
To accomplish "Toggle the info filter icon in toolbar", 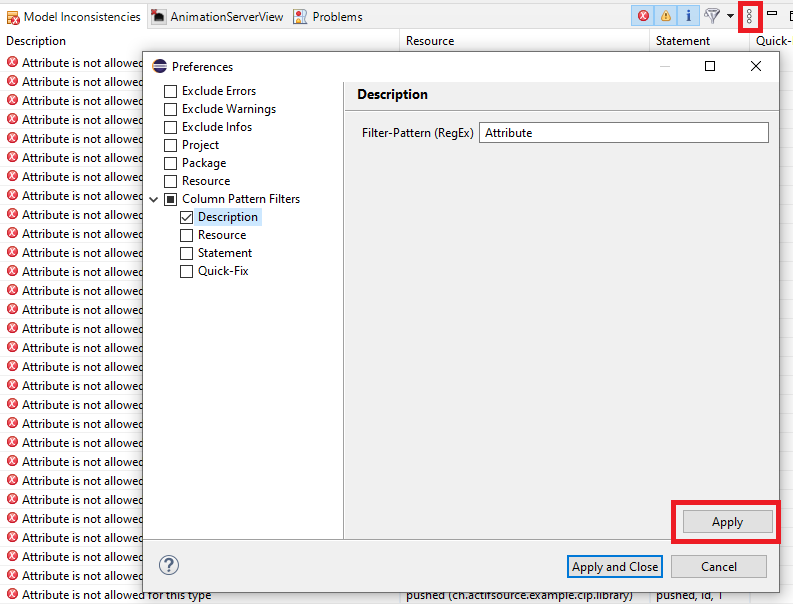I will coord(688,16).
